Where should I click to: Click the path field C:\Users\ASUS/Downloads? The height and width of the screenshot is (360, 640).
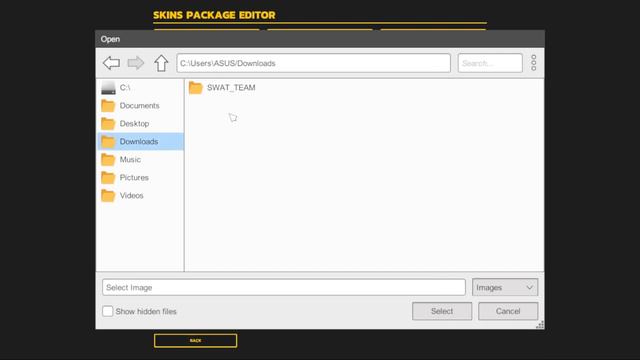(313, 63)
